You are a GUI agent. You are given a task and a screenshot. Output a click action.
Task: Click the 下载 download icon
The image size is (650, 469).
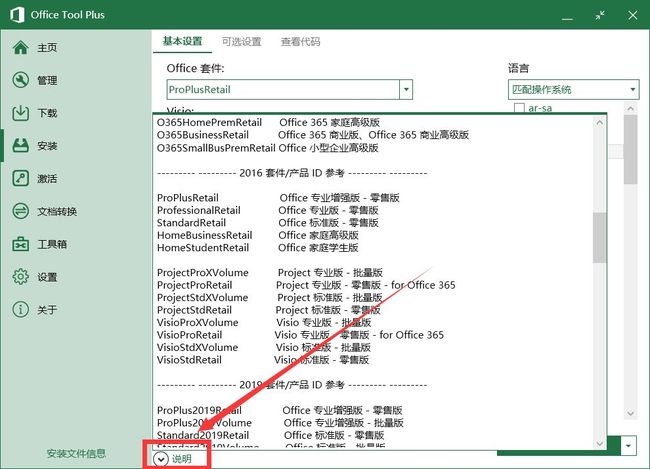click(20, 113)
